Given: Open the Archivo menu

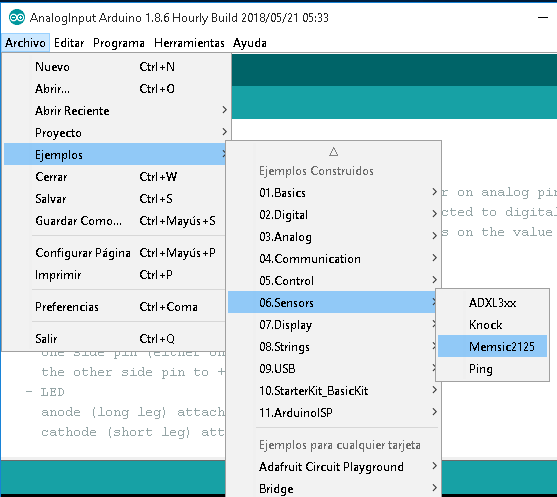Looking at the screenshot, I should click(x=25, y=43).
